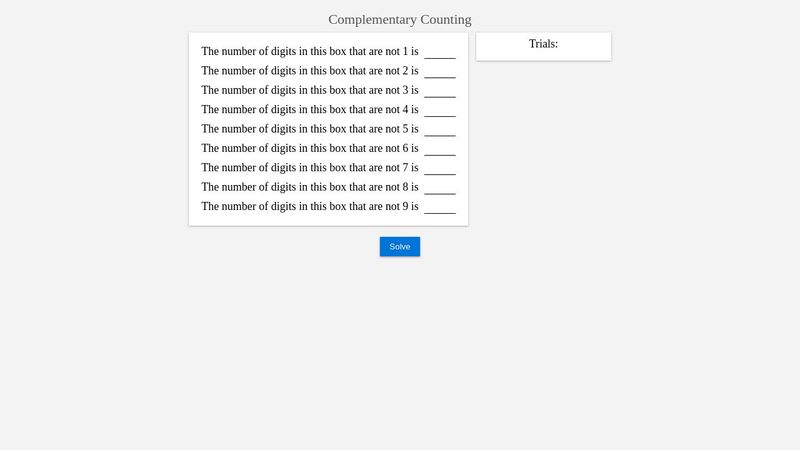
Task: Click the sentence about digits not 4
Action: point(309,110)
